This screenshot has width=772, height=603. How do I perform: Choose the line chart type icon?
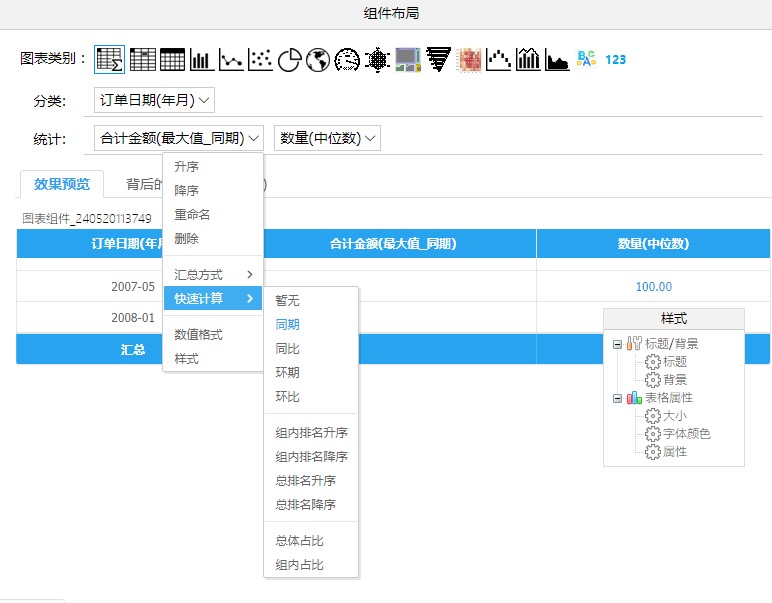click(x=231, y=60)
